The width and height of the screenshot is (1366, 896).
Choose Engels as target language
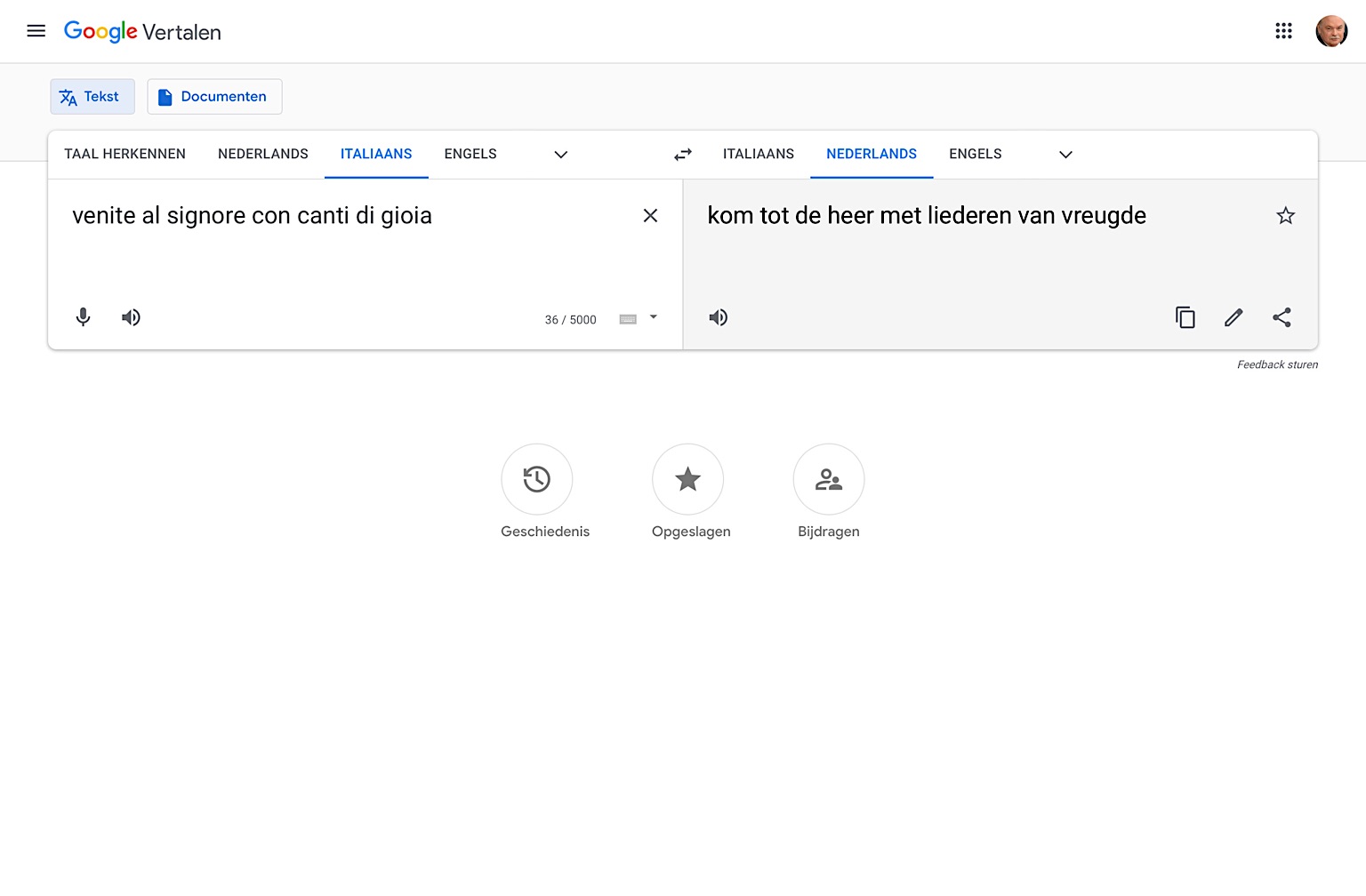[975, 154]
